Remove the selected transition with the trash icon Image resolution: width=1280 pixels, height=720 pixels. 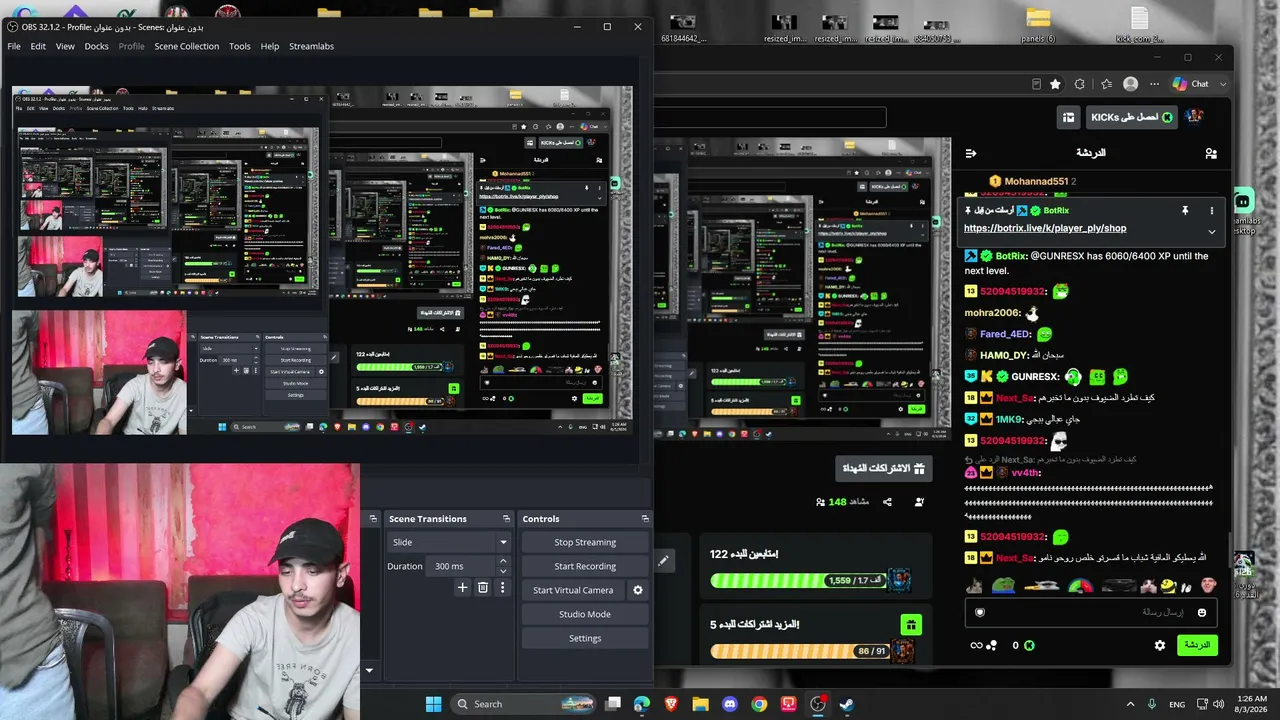483,588
